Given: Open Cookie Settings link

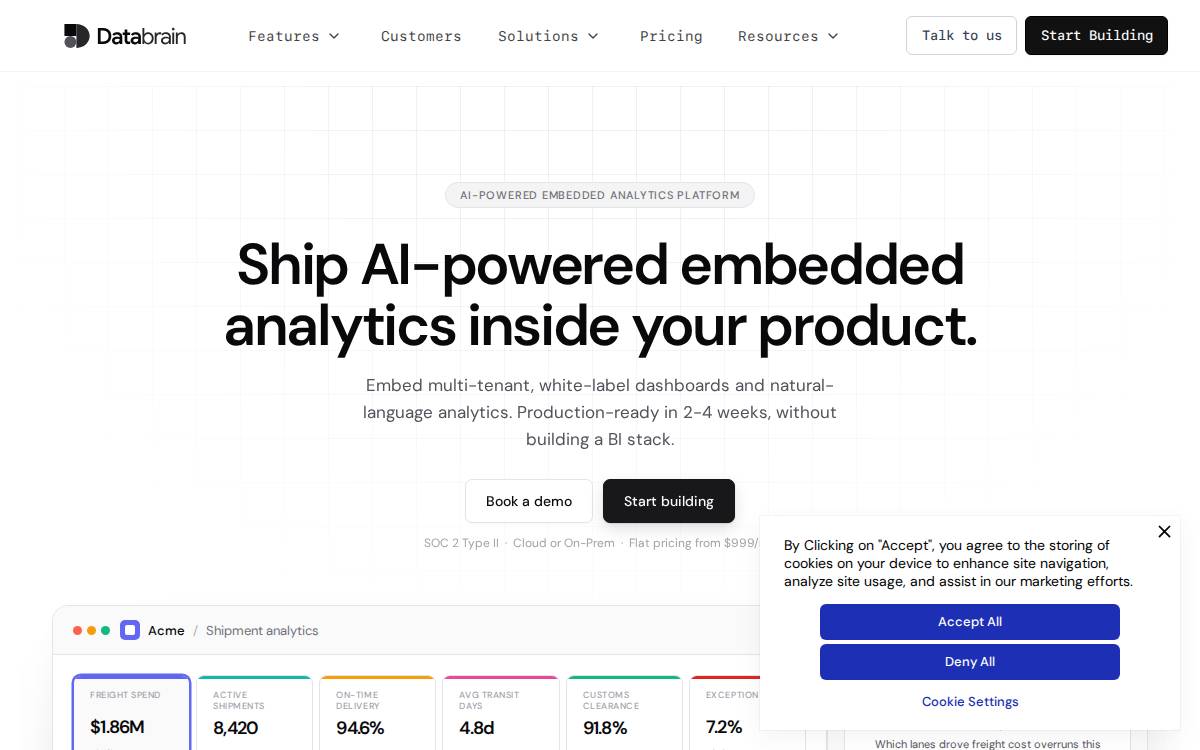Looking at the screenshot, I should click(970, 702).
